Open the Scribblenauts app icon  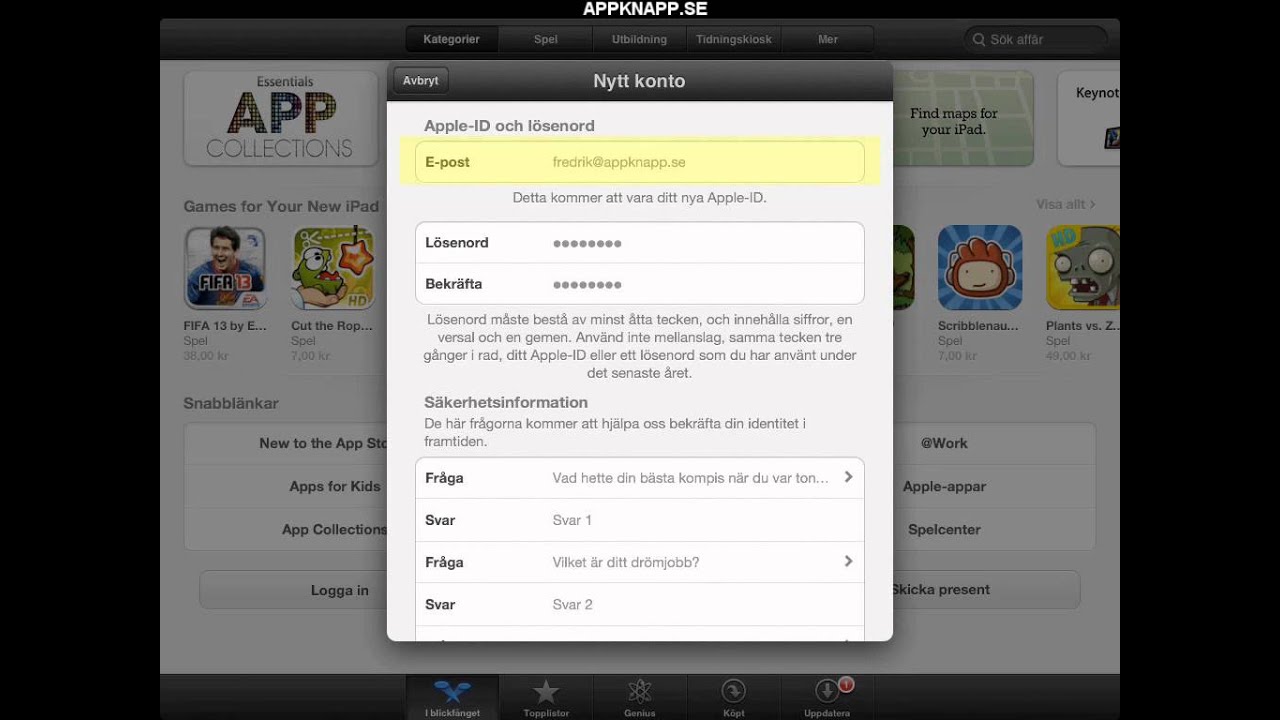click(980, 268)
